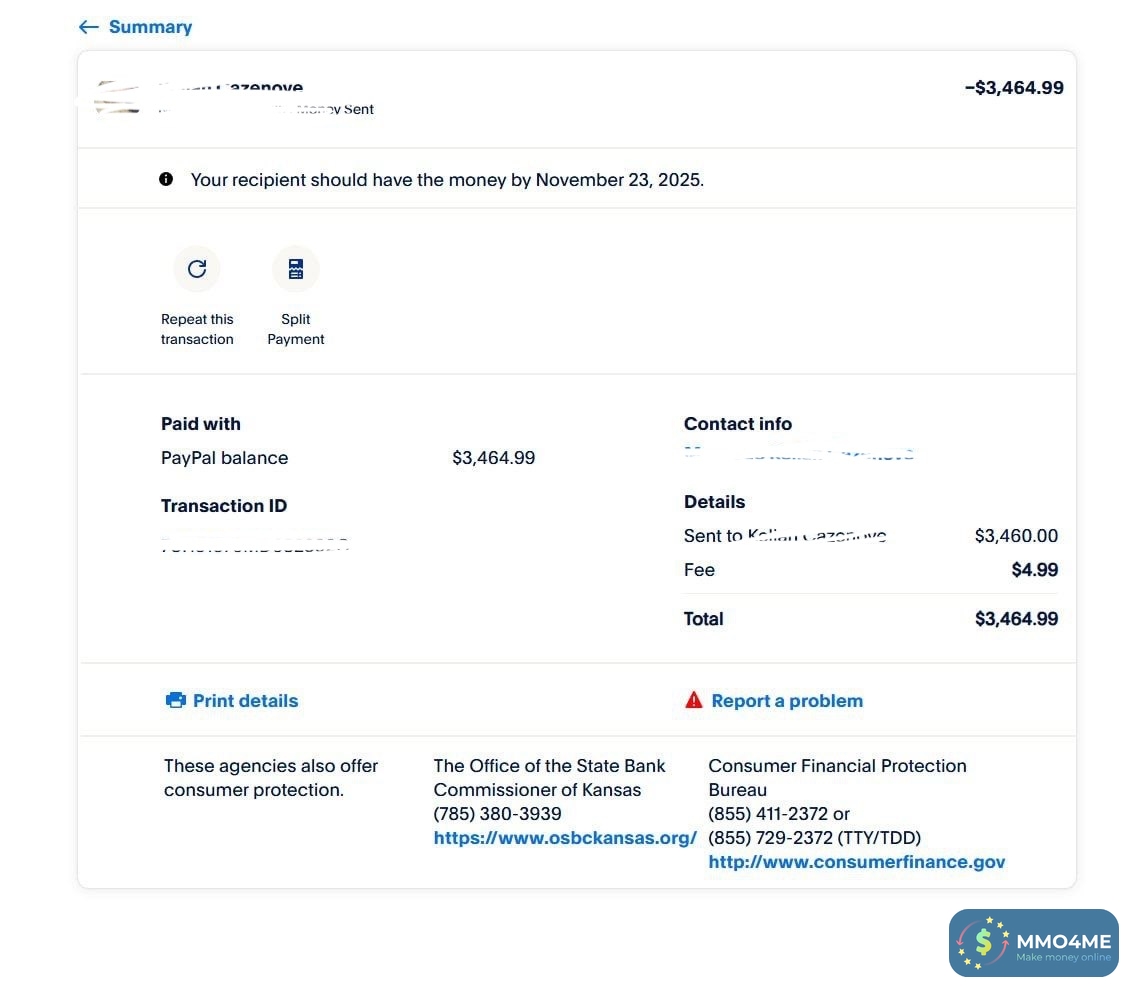Click the printer icon beside Print details
This screenshot has width=1139, height=996.
[x=176, y=700]
